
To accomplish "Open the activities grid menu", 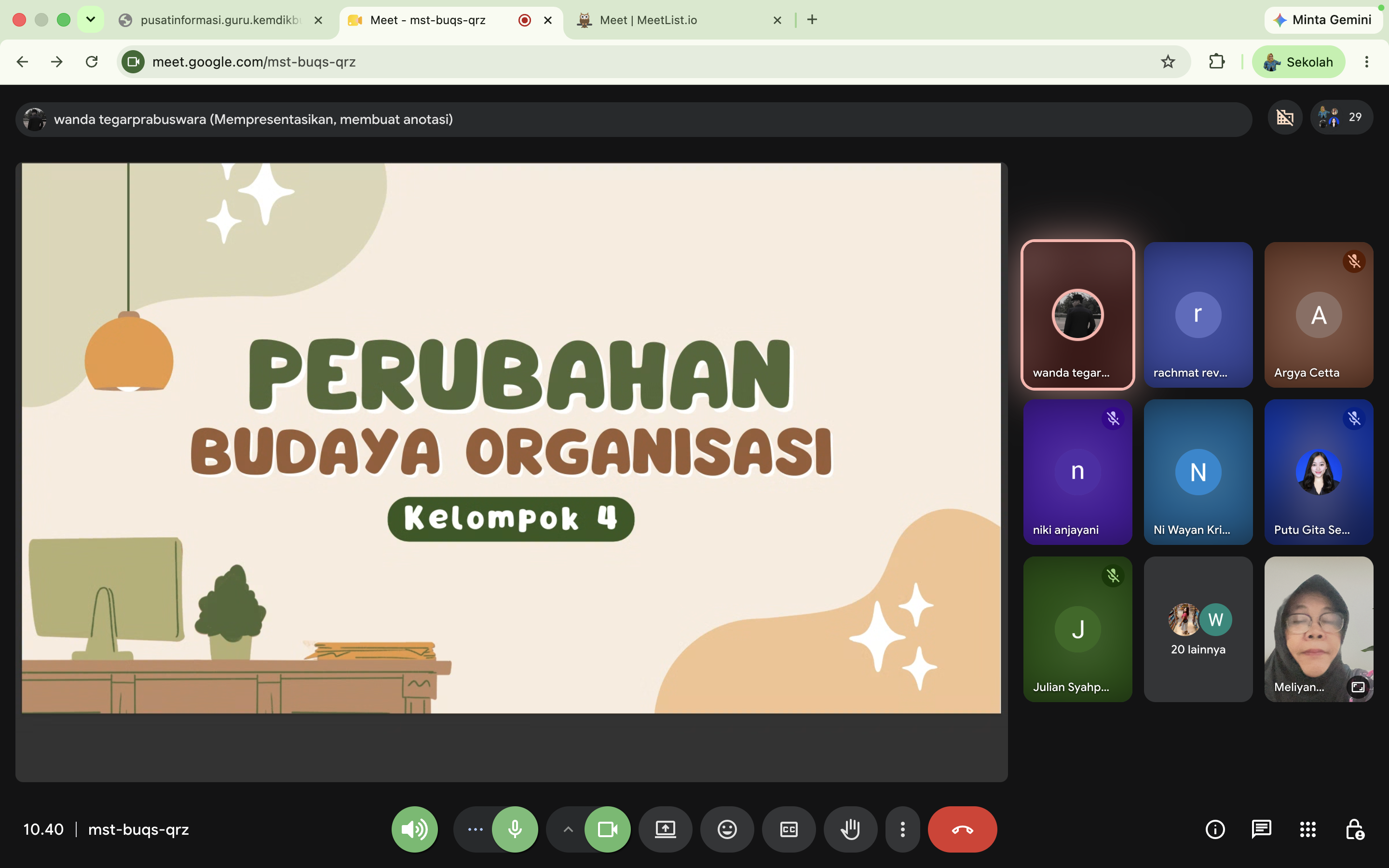I will (1307, 829).
